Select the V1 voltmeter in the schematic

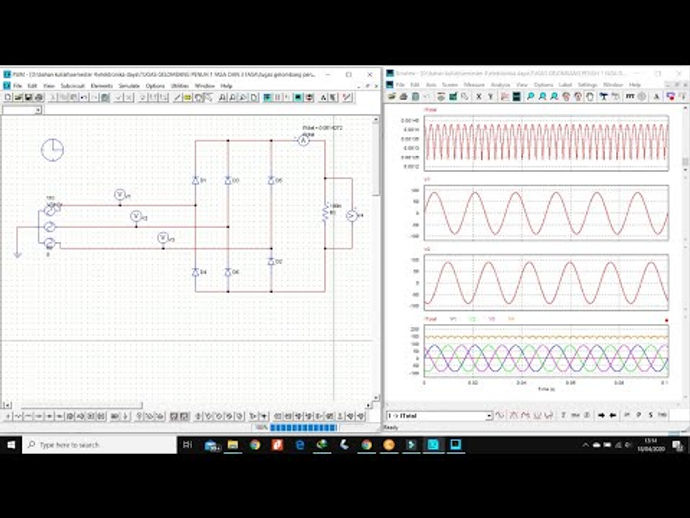click(120, 195)
